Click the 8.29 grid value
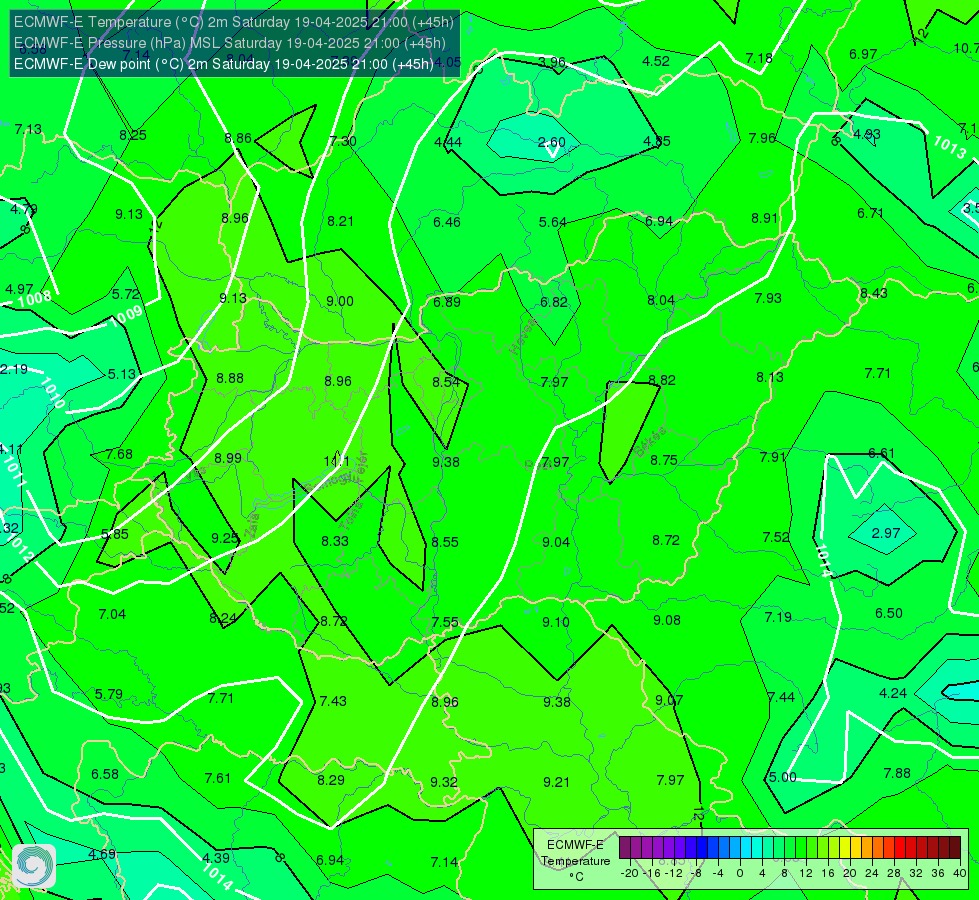Image resolution: width=979 pixels, height=900 pixels. [x=331, y=779]
